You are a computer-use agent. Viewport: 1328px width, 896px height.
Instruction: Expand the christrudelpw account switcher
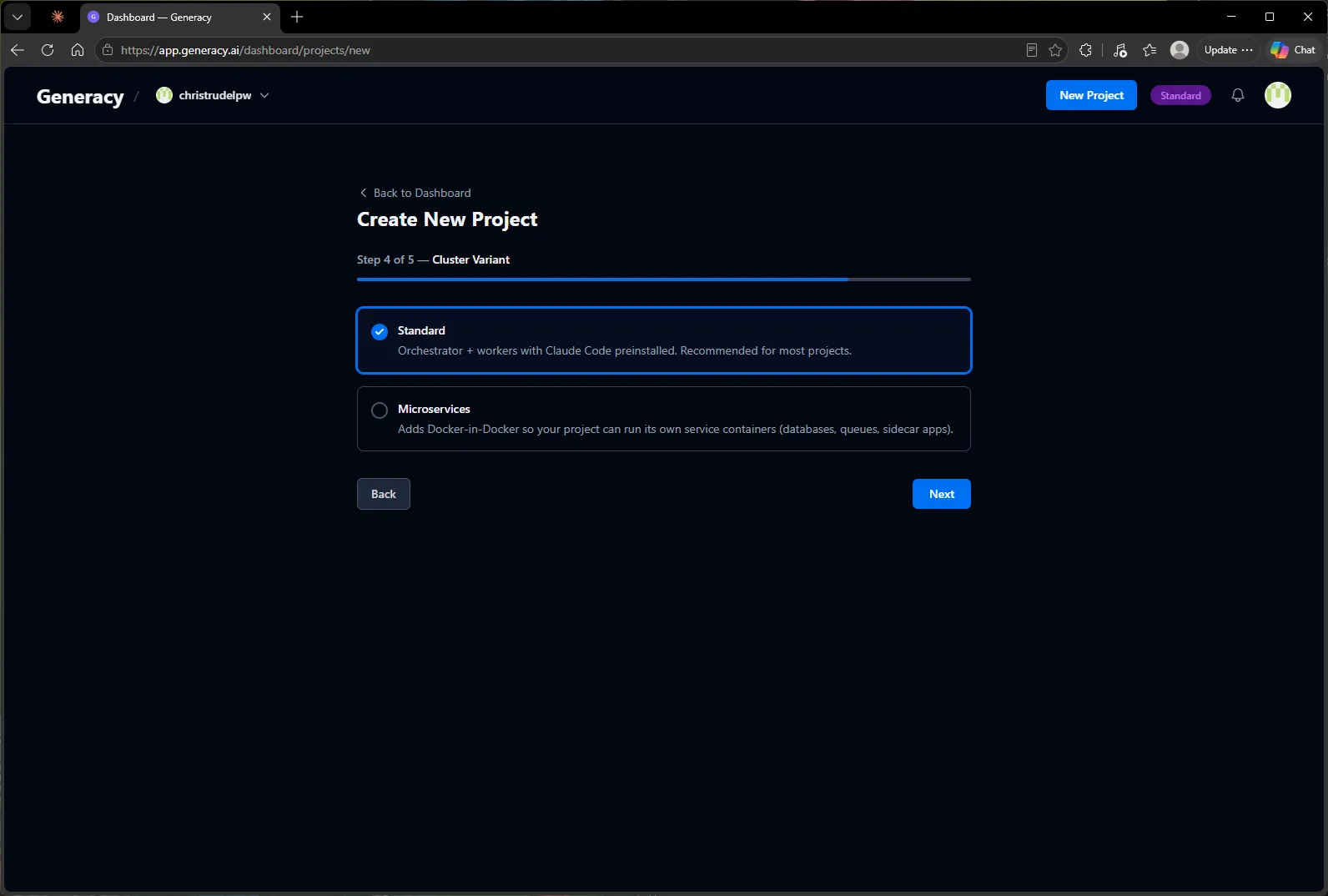click(213, 95)
